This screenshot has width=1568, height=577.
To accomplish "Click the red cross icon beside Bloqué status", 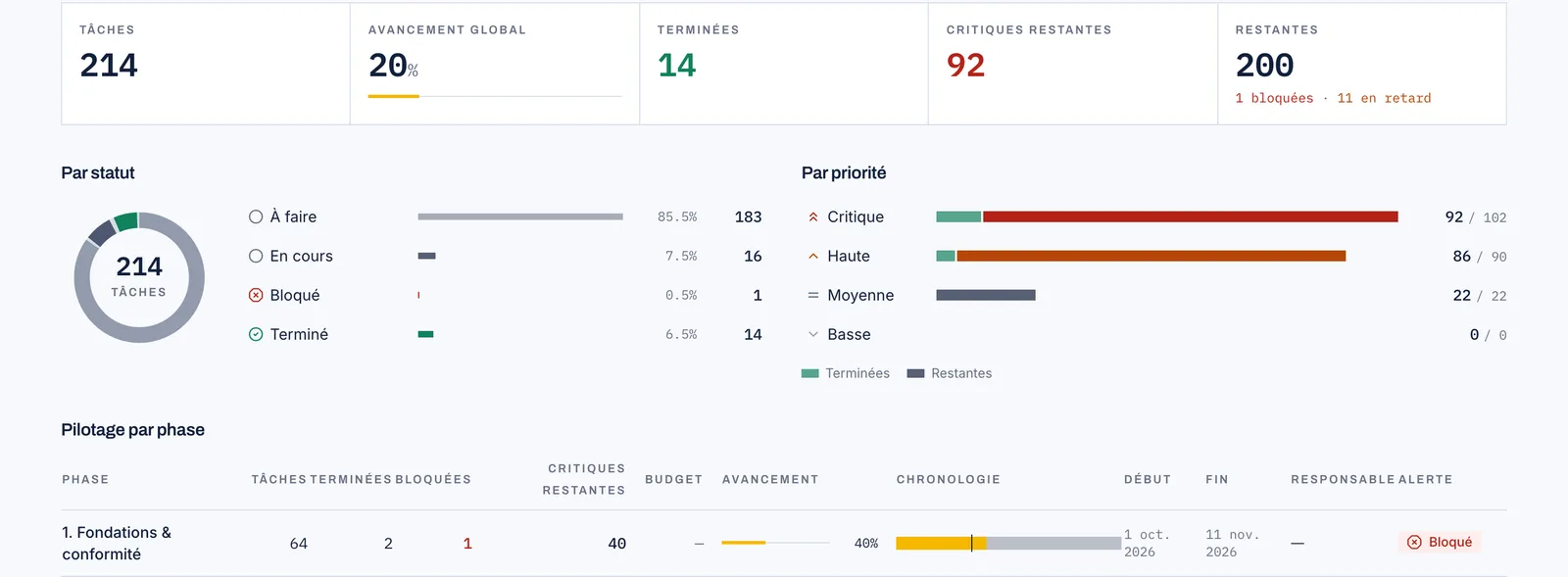I will pyautogui.click(x=256, y=295).
